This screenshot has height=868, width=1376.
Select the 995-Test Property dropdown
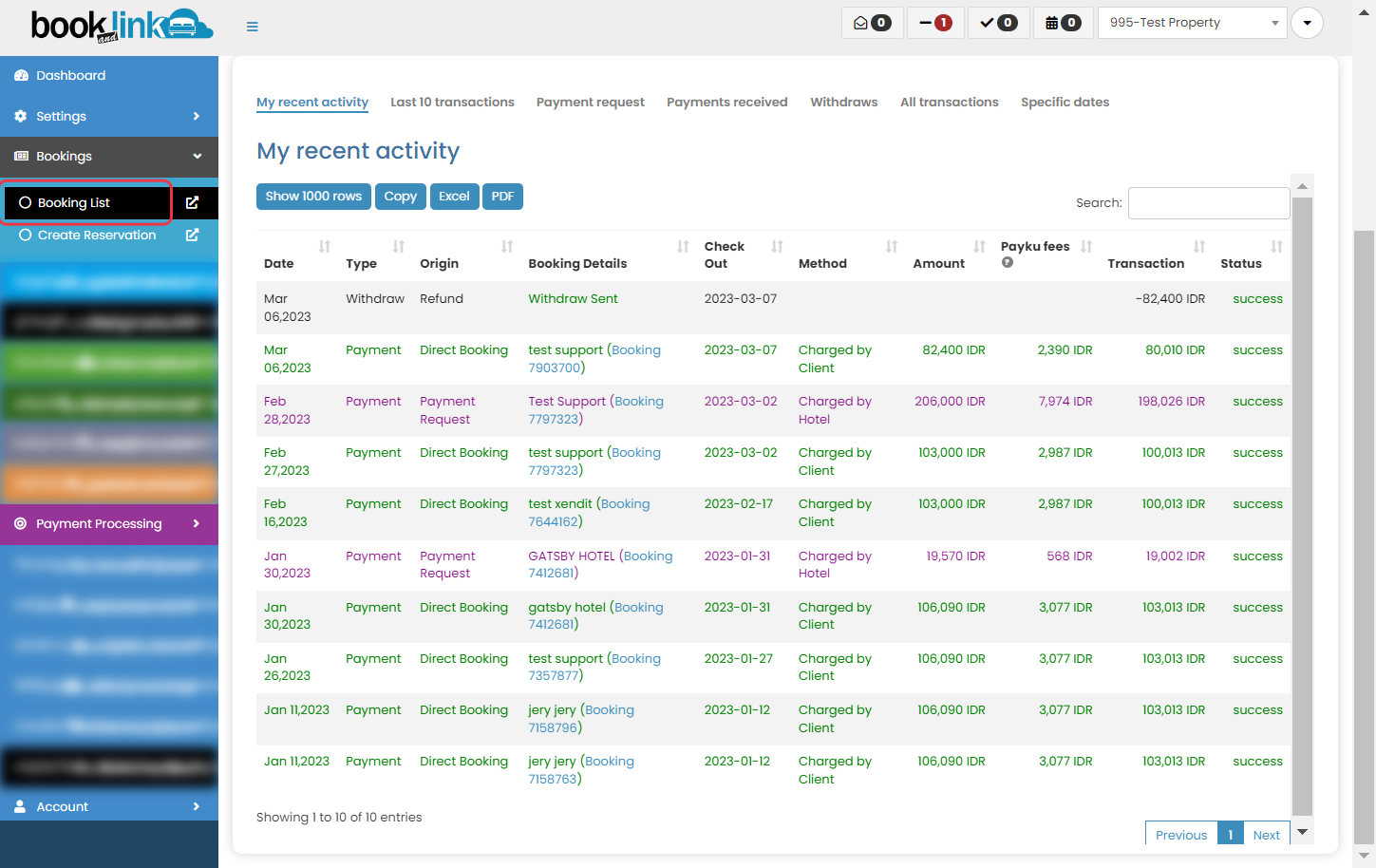(x=1192, y=23)
